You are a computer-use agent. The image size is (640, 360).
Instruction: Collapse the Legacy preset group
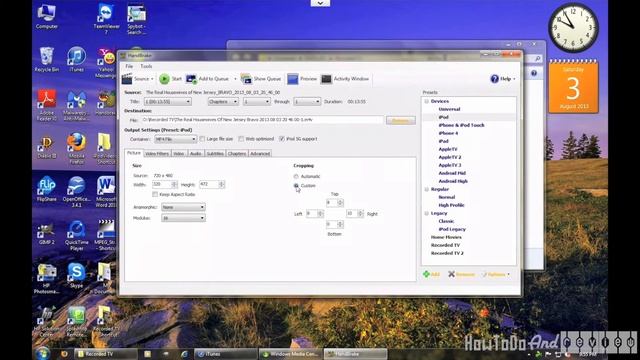tap(427, 213)
